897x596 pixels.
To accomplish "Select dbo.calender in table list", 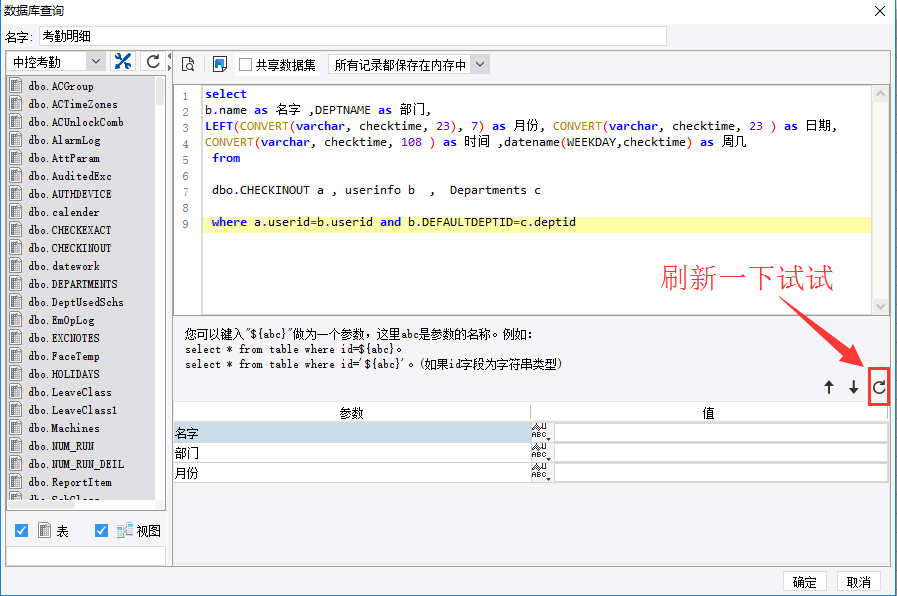I will tap(63, 212).
